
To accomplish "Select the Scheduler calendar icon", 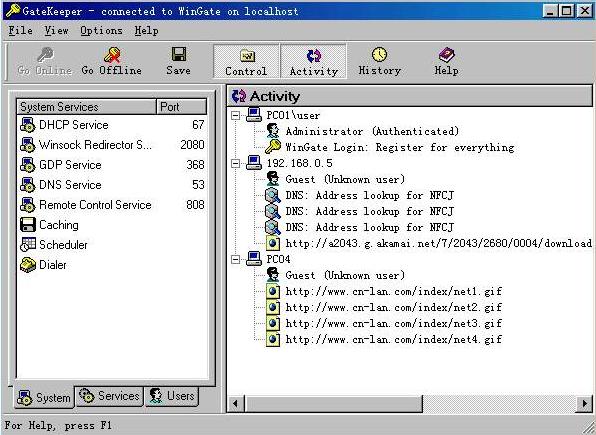I will (x=28, y=244).
